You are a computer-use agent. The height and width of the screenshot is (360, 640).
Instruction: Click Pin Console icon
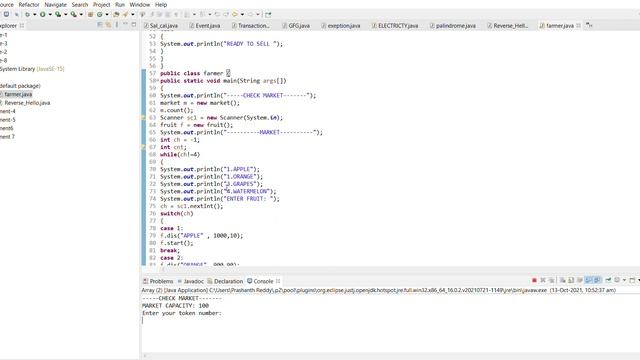(608, 280)
